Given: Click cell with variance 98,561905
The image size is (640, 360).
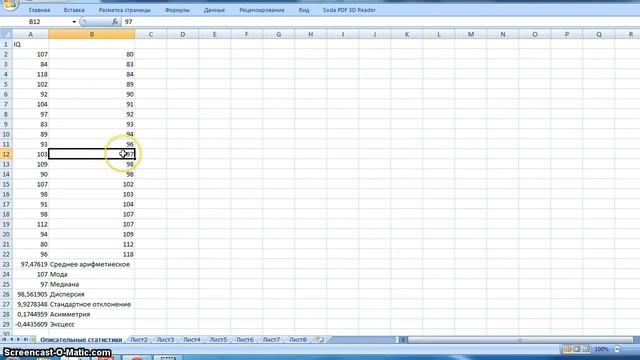Looking at the screenshot, I should tap(30, 294).
